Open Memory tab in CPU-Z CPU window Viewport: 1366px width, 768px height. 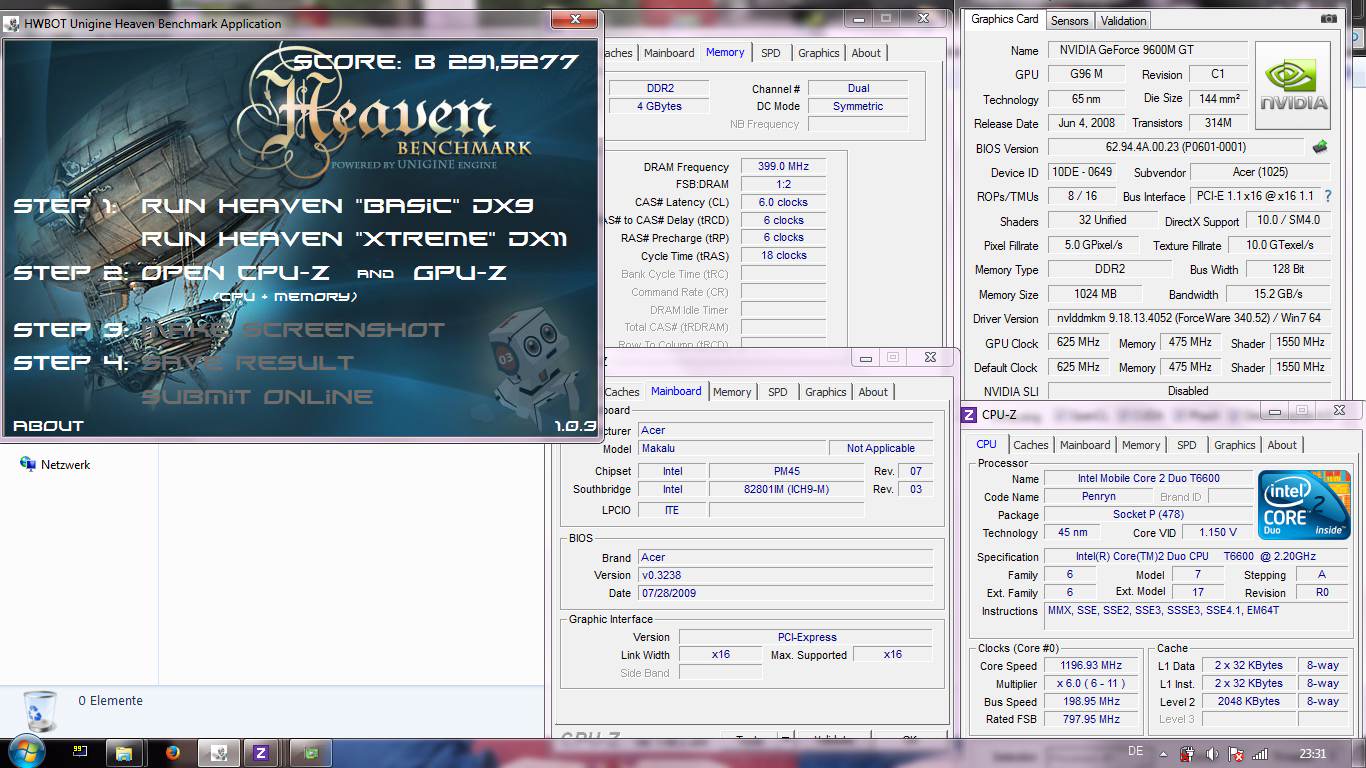click(x=1141, y=445)
